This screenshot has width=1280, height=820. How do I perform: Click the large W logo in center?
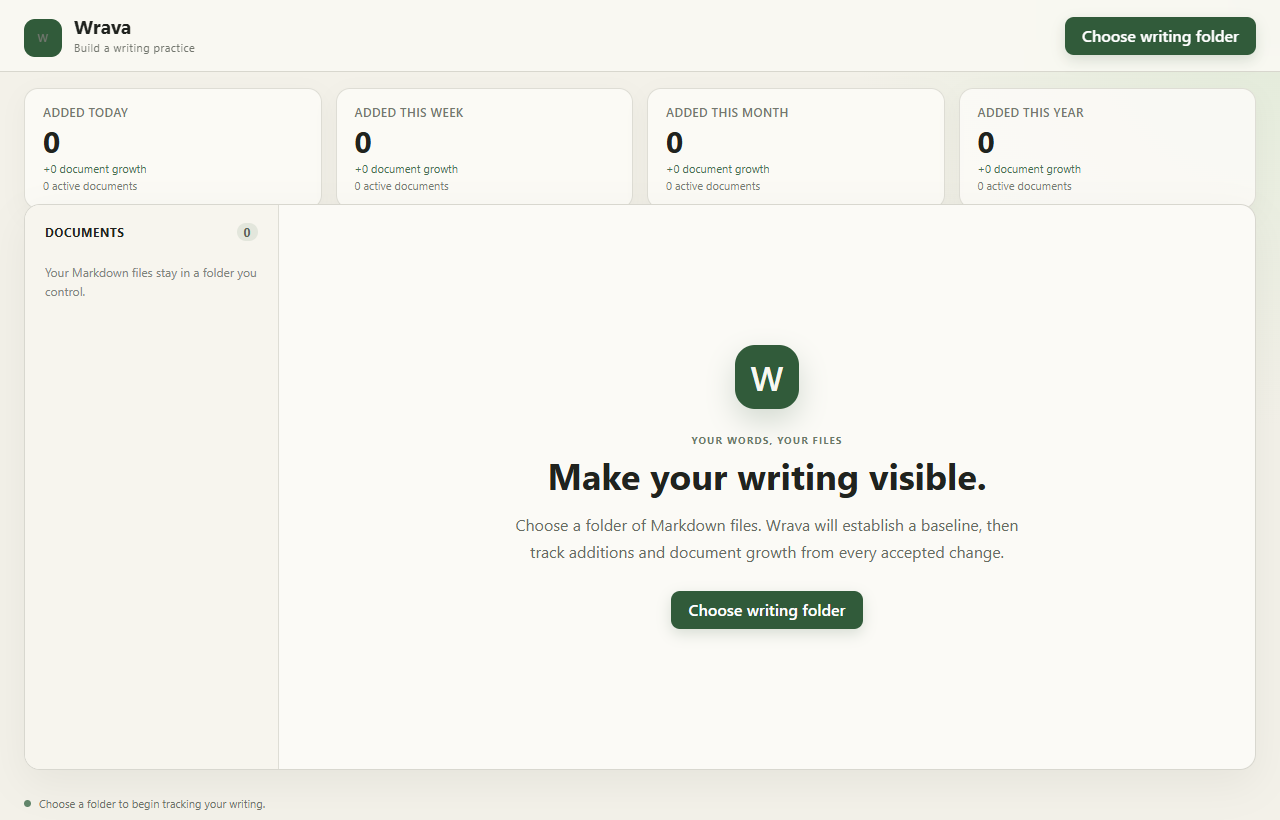[767, 377]
